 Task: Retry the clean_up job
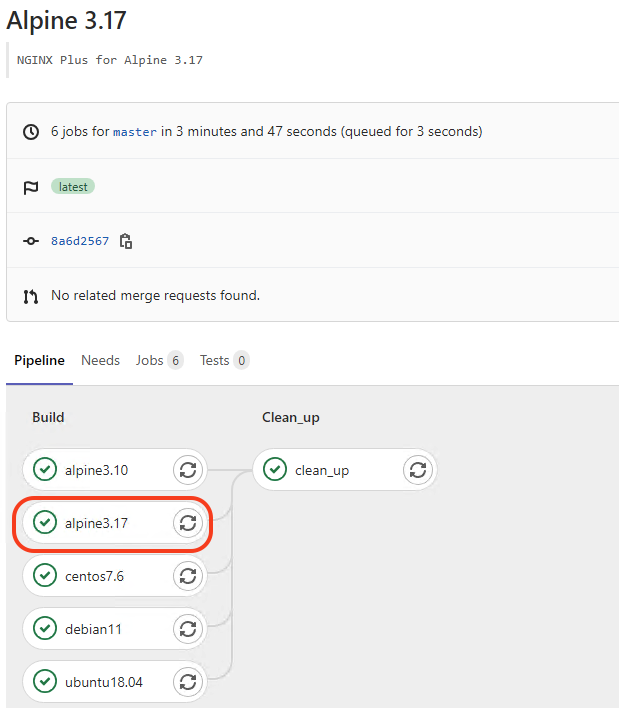point(418,470)
